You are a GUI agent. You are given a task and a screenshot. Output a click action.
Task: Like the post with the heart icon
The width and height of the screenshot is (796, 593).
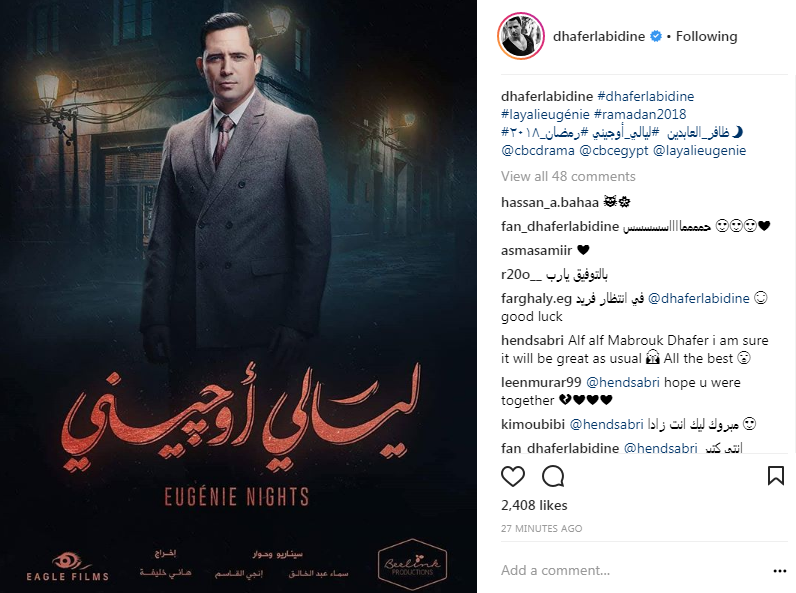pyautogui.click(x=513, y=476)
